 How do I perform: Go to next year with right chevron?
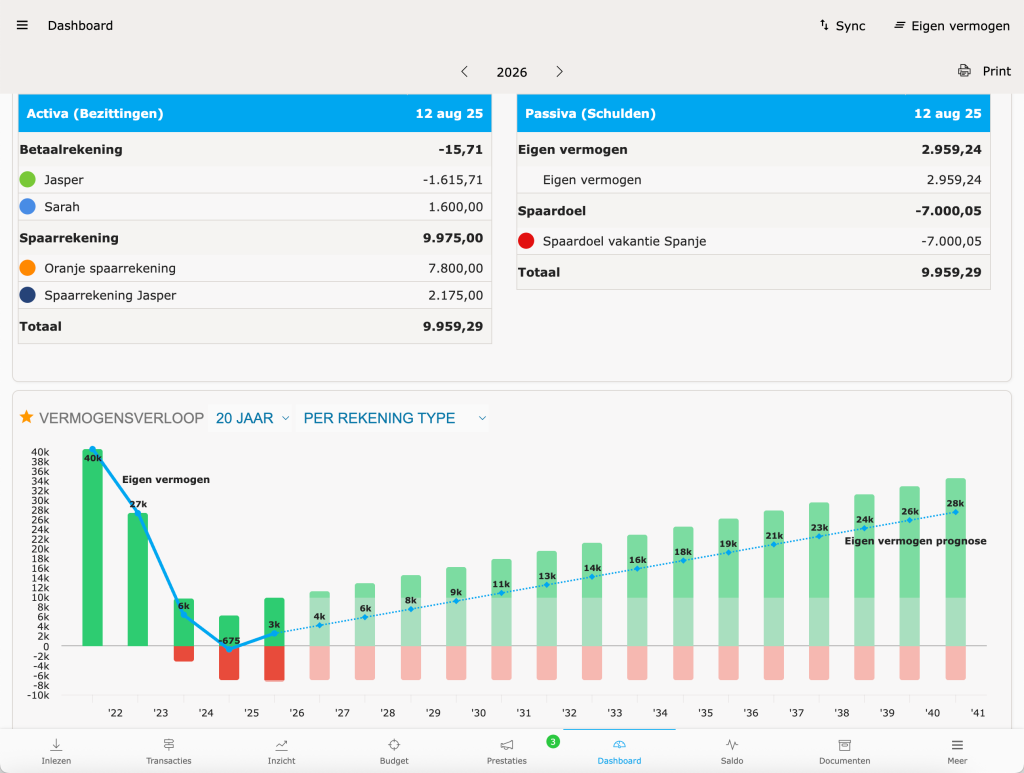559,71
